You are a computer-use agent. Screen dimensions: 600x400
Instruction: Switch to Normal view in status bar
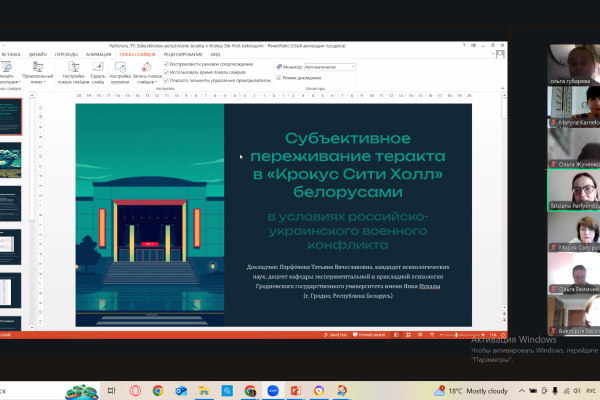pos(396,335)
